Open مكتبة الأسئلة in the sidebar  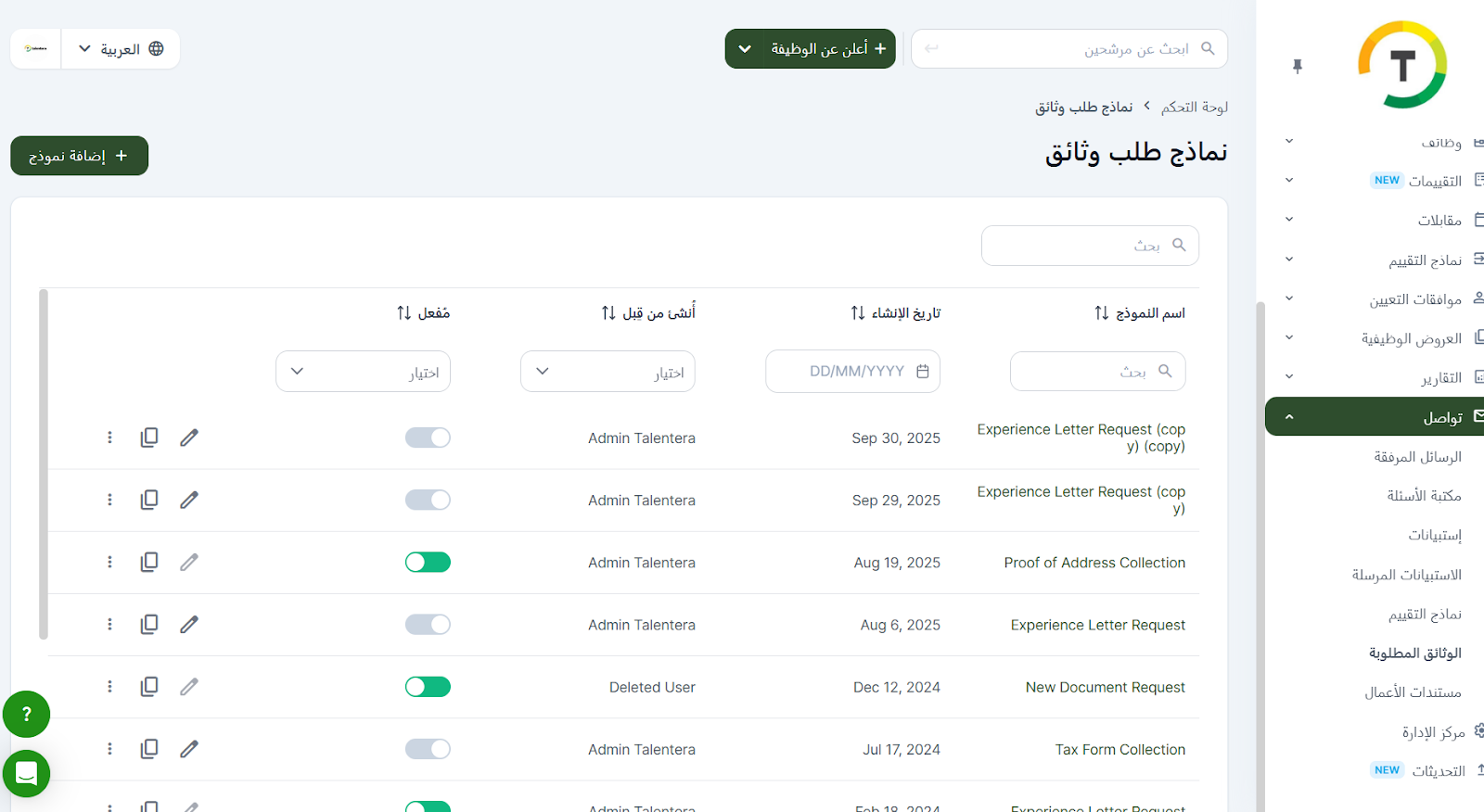tap(1424, 496)
